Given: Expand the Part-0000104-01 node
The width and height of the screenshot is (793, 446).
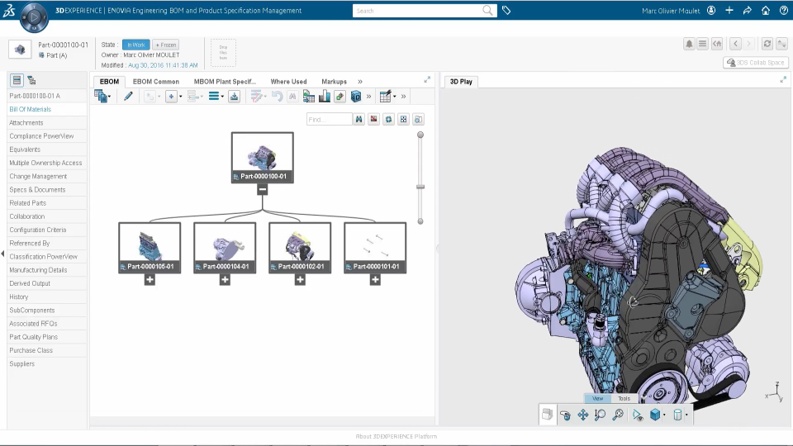Looking at the screenshot, I should click(225, 280).
